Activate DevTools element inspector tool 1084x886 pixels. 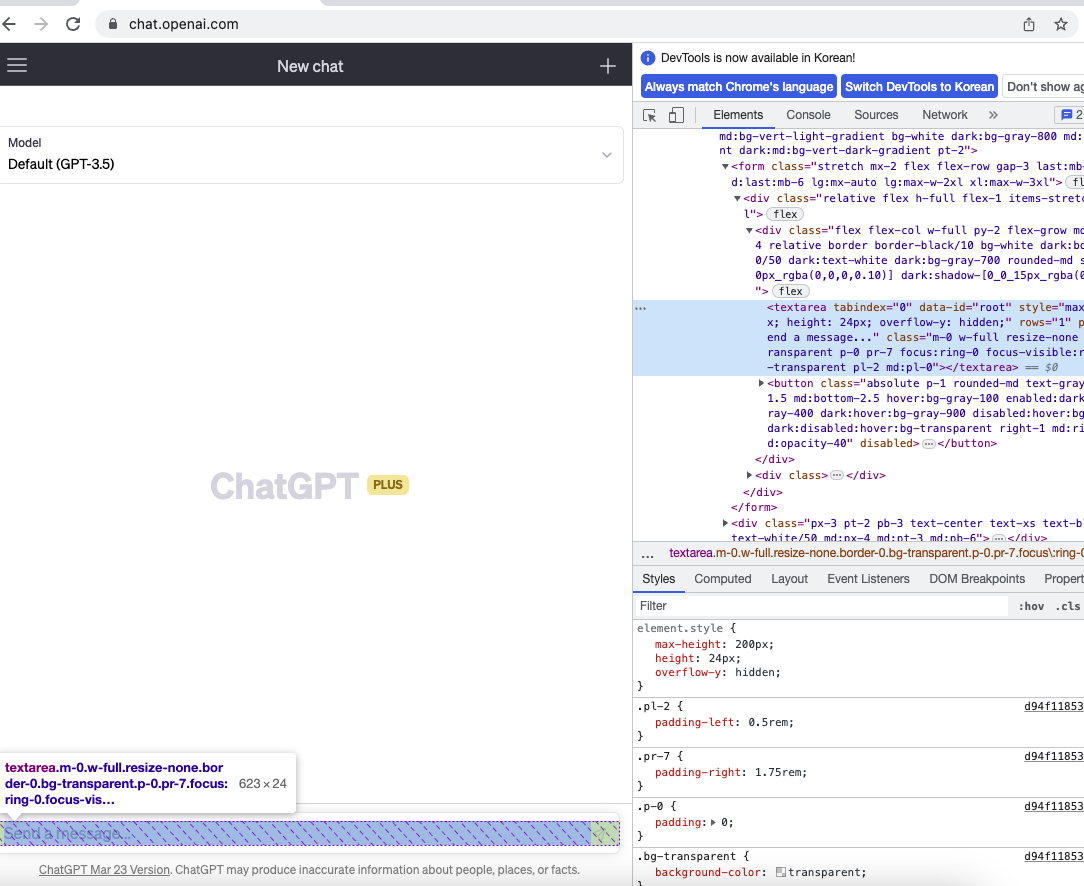pos(649,115)
